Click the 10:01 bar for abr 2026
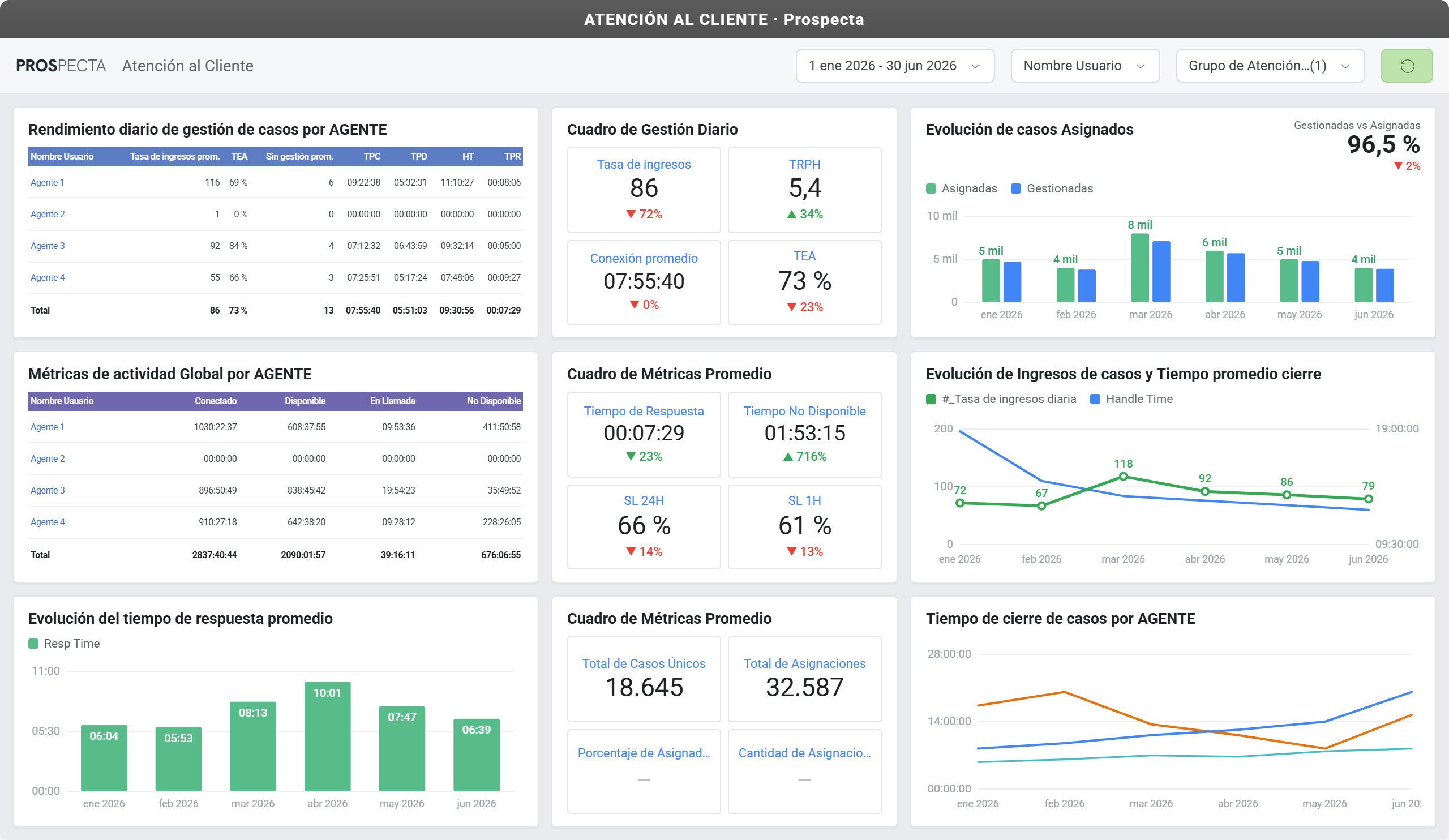Viewport: 1449px width, 840px height. (x=327, y=736)
